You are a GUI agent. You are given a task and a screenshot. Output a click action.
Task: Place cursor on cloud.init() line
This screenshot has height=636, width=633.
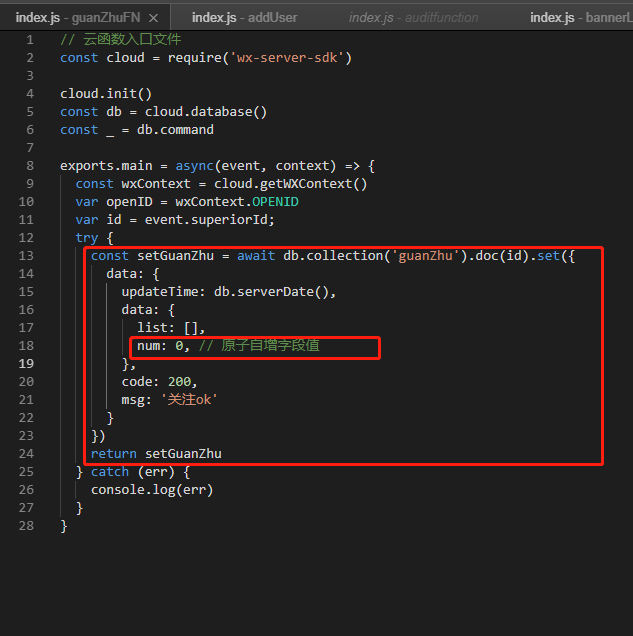pos(106,94)
